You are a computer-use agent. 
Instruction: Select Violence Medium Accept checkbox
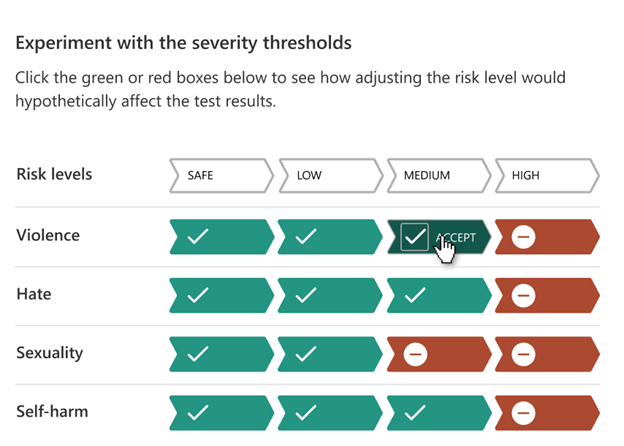pos(414,237)
